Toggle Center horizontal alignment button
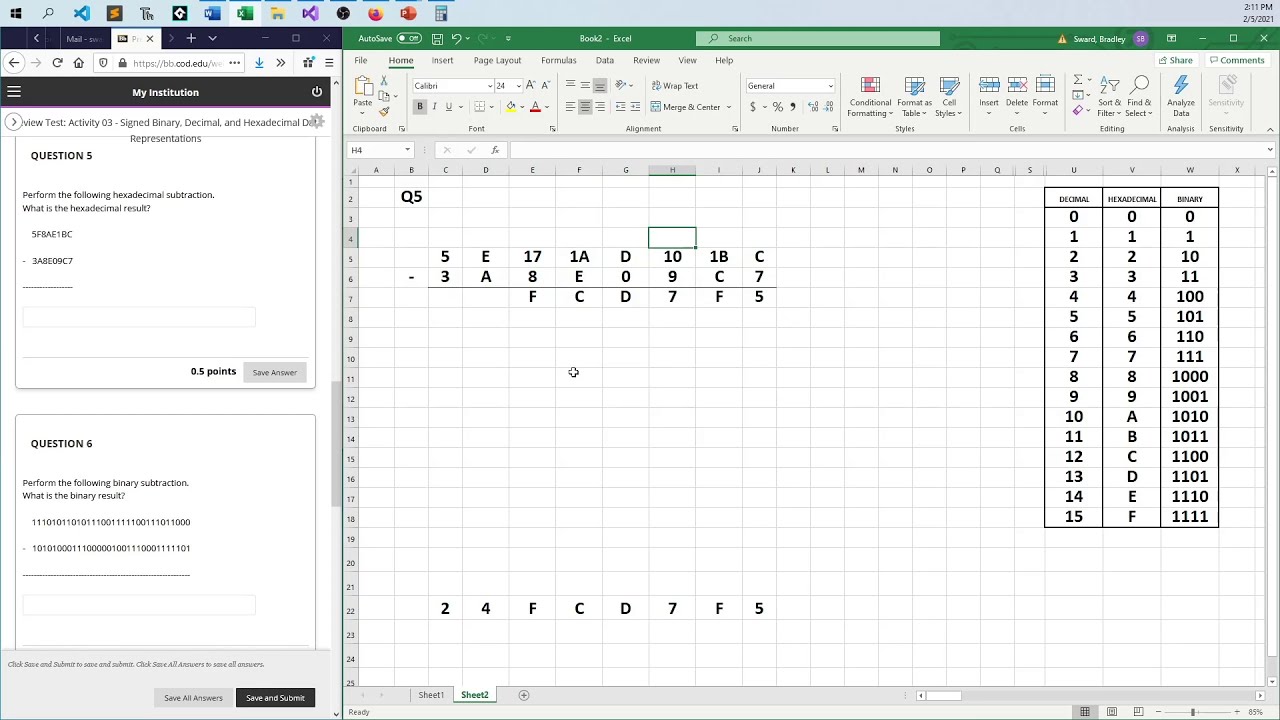The height and width of the screenshot is (720, 1280). point(585,107)
